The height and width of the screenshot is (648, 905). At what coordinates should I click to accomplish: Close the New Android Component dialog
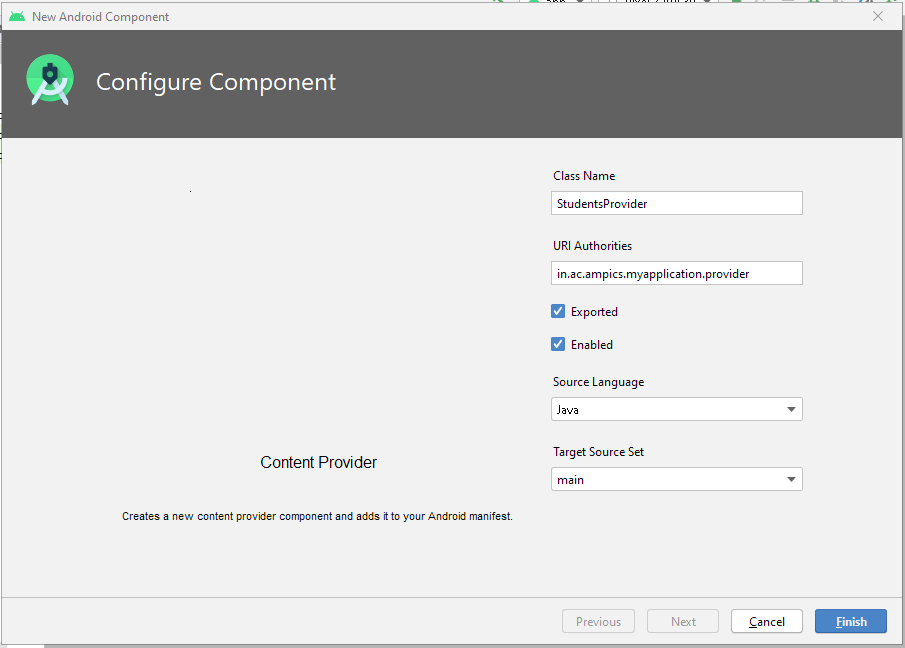pyautogui.click(x=878, y=16)
